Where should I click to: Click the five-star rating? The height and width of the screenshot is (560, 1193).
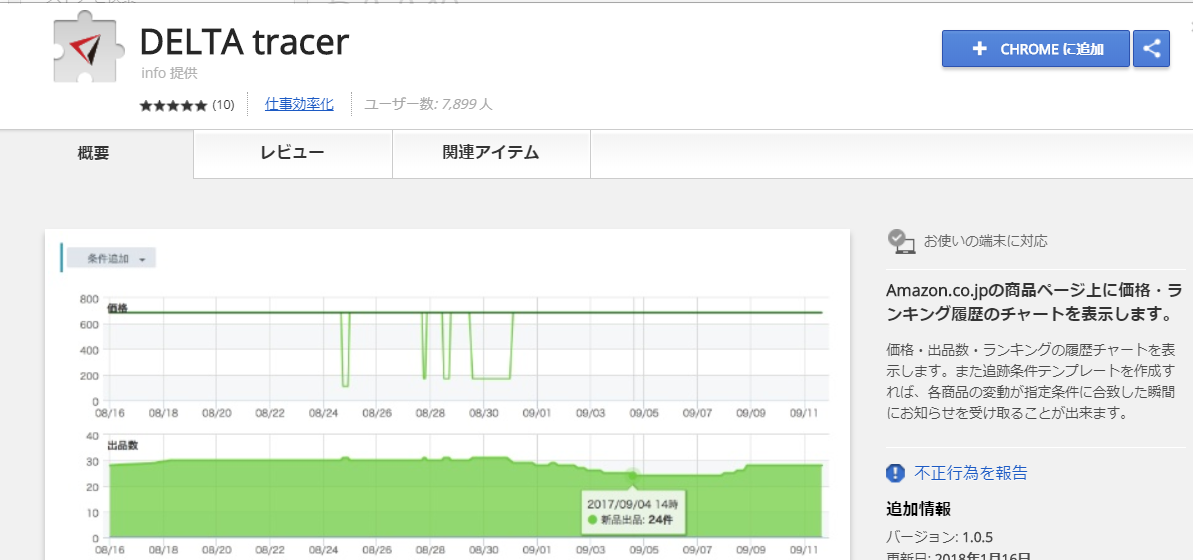173,105
